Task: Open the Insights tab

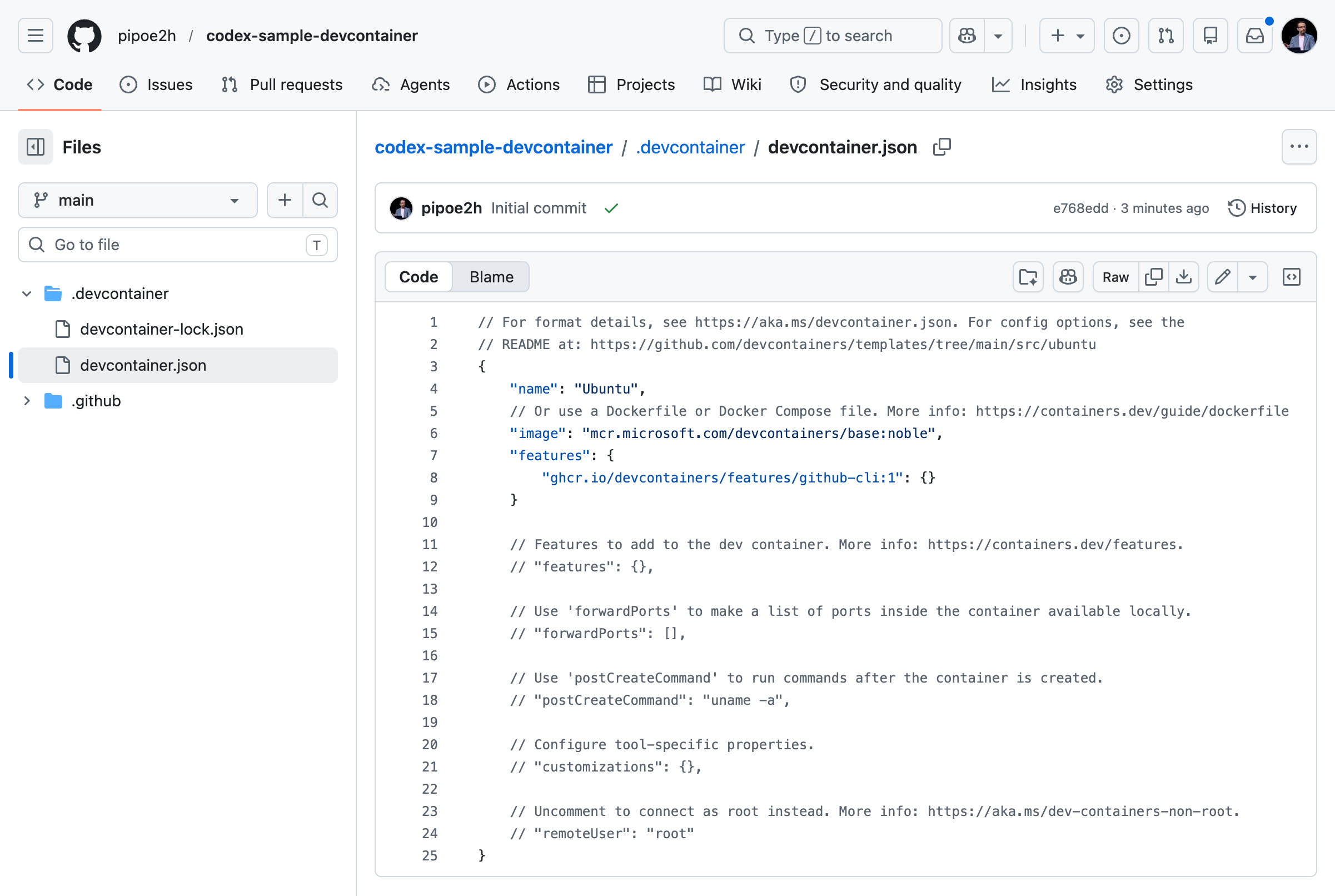Action: 1034,84
